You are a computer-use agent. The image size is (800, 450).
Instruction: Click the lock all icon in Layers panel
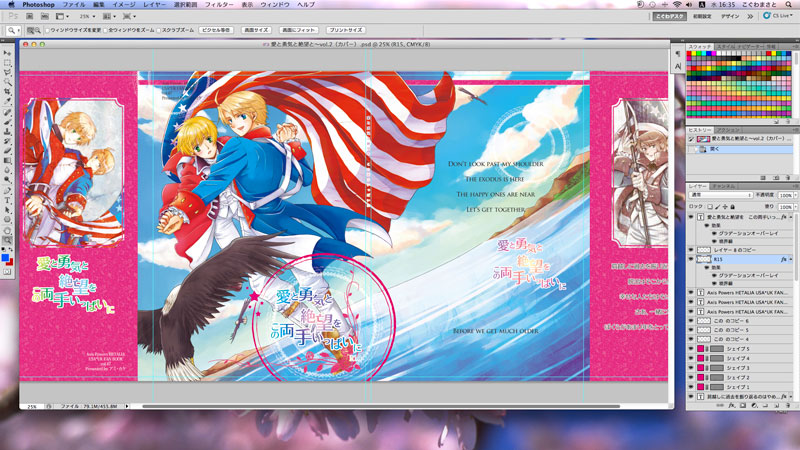pyautogui.click(x=733, y=207)
